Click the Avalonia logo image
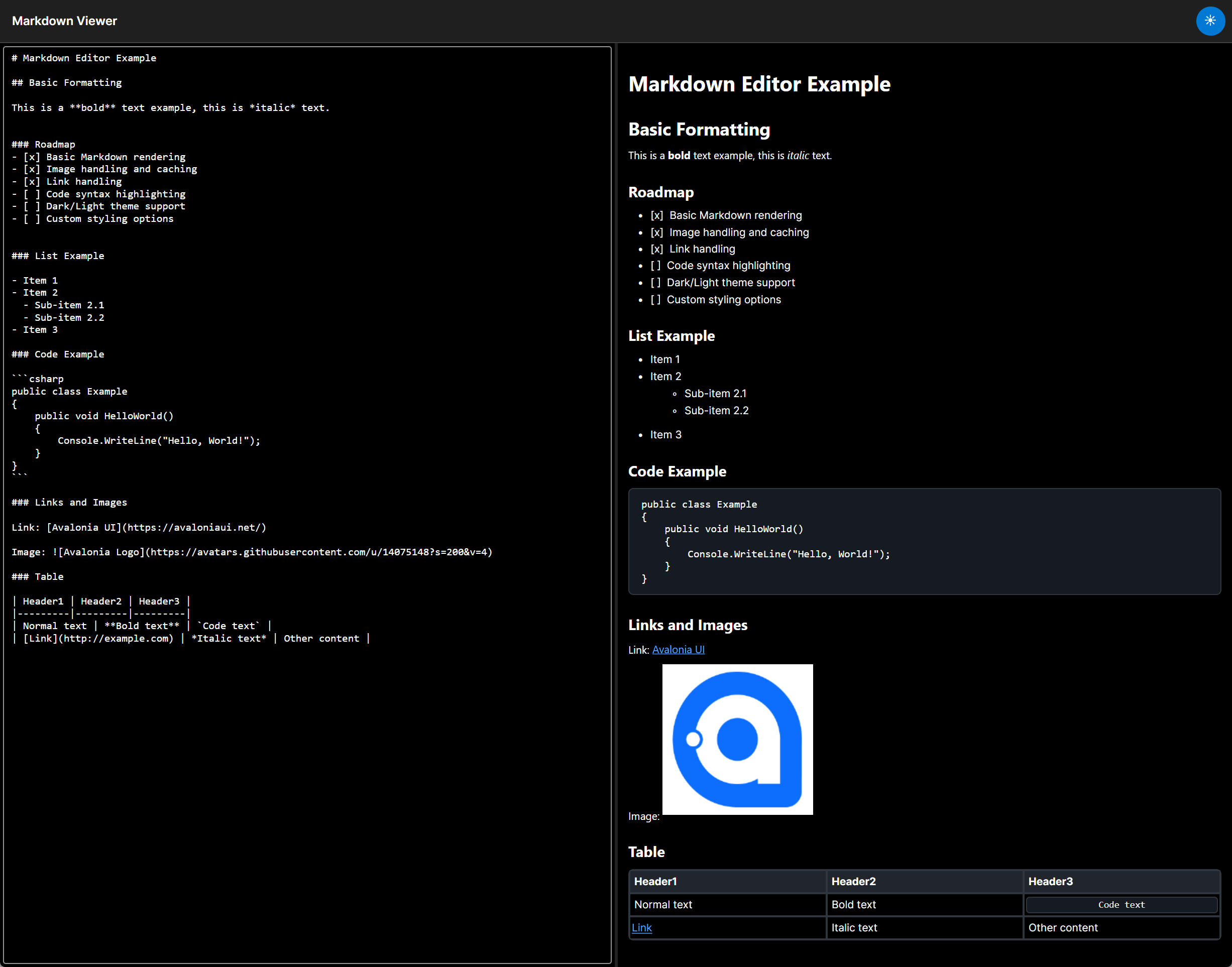1232x967 pixels. click(x=737, y=739)
